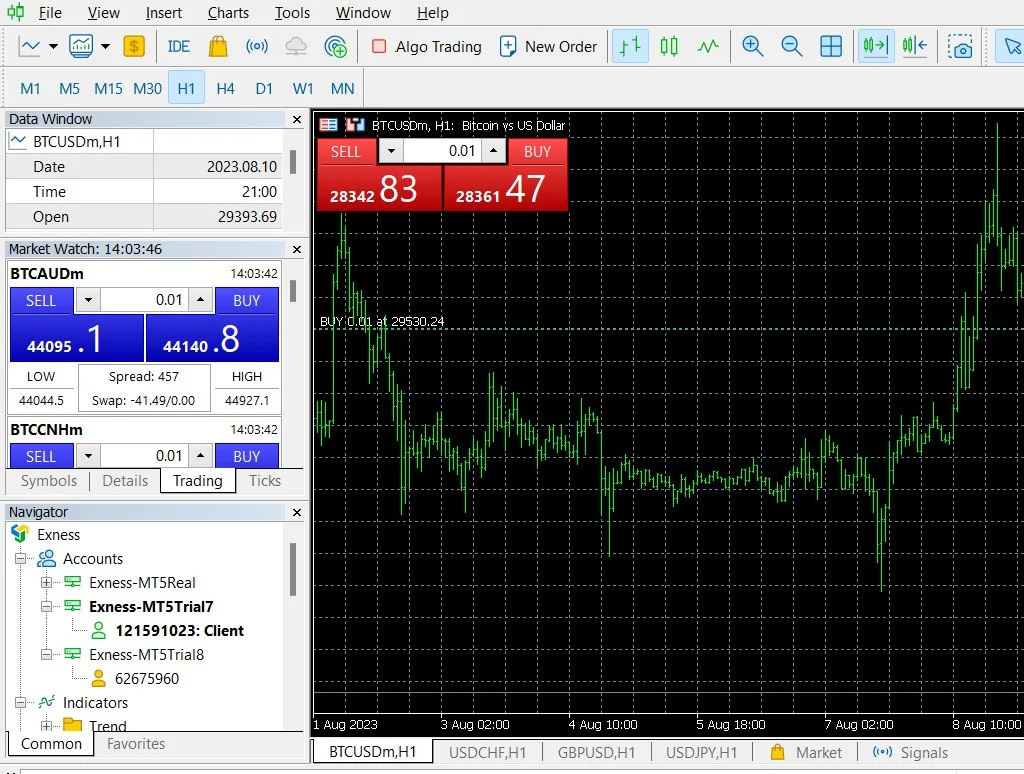1024x774 pixels.
Task: Switch chart to candlesticks view
Action: tap(669, 46)
